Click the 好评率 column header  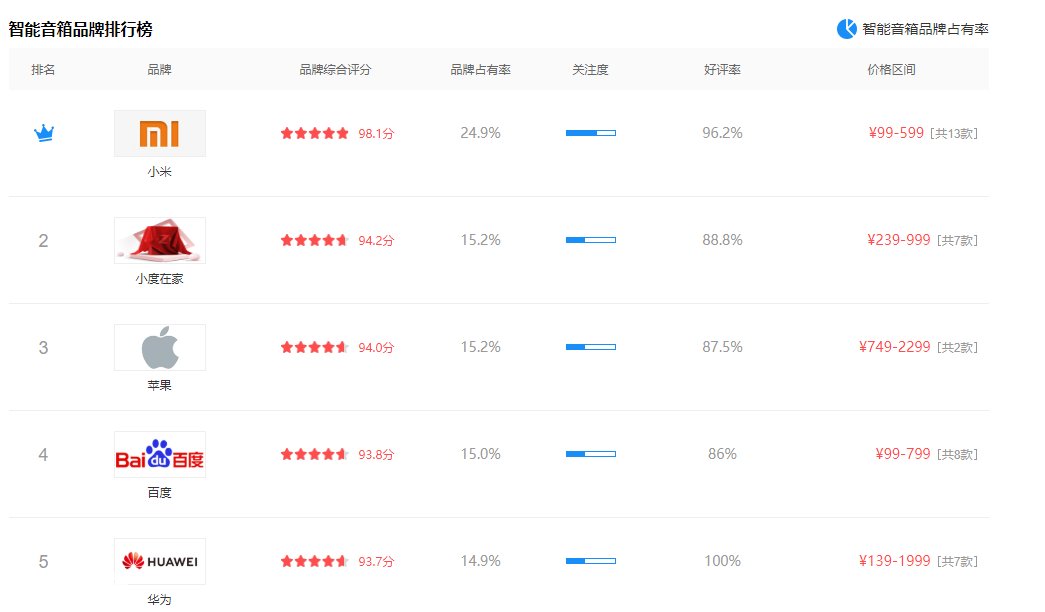[x=722, y=69]
